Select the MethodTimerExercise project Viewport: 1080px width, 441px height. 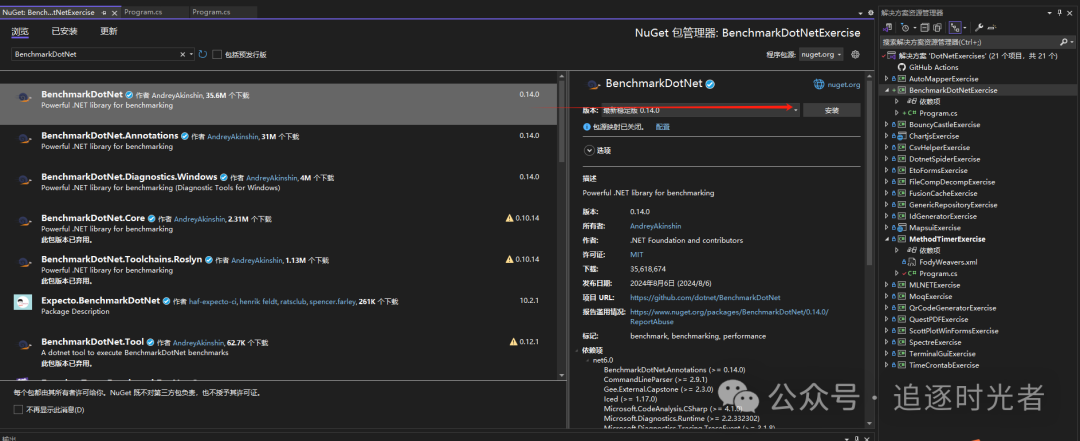pos(947,239)
